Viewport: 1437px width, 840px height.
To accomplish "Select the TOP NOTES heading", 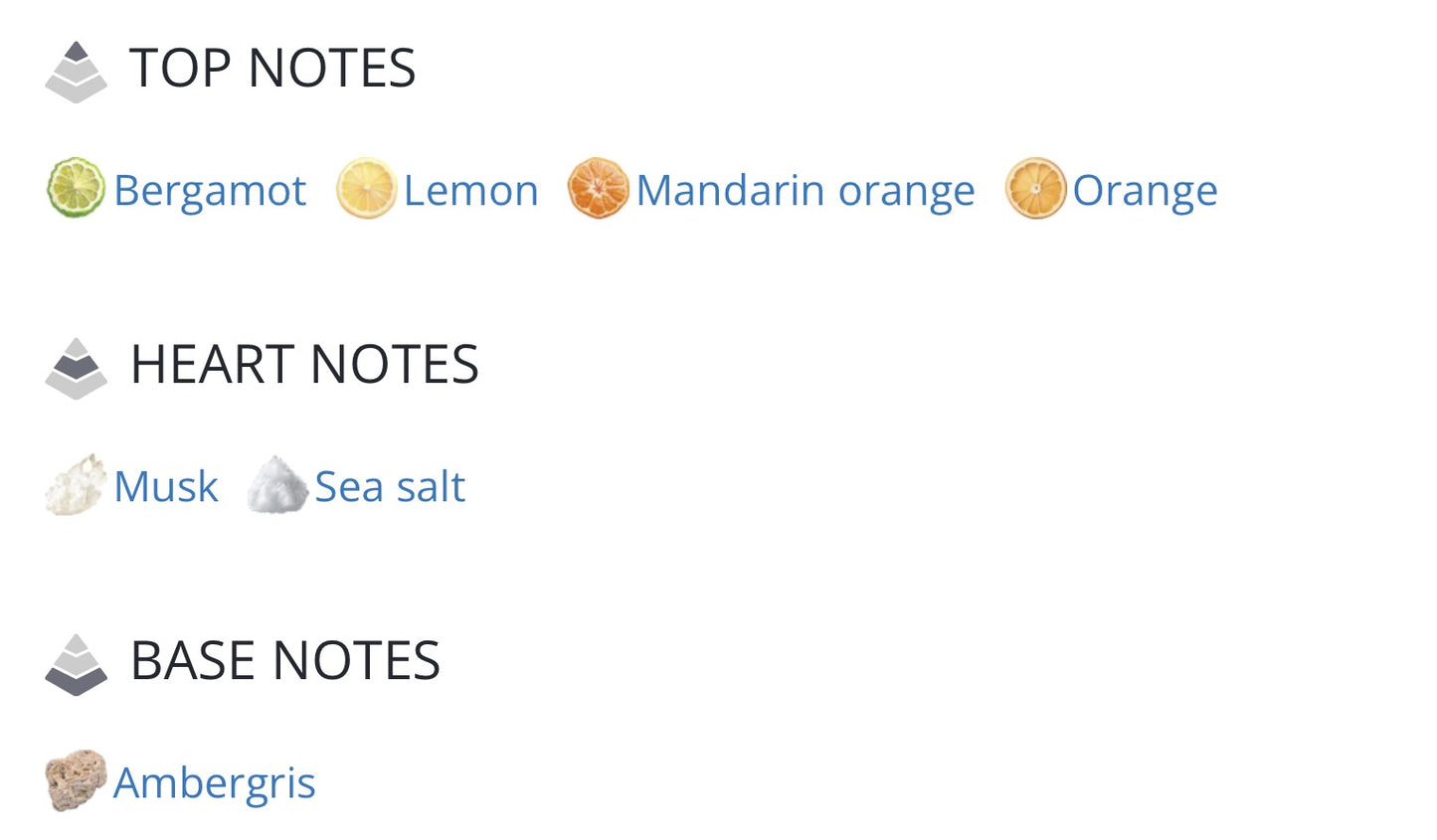I will tap(272, 69).
